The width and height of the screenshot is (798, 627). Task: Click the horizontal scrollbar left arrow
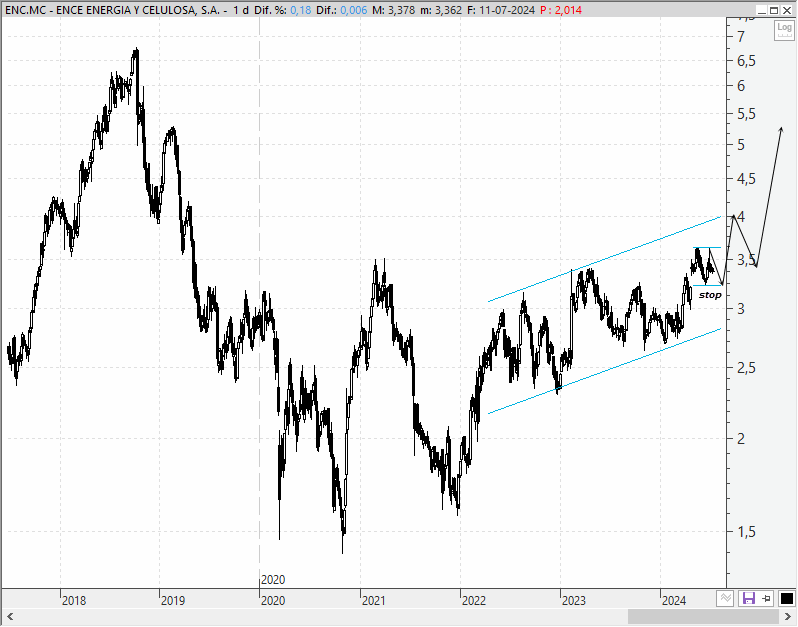click(10, 617)
